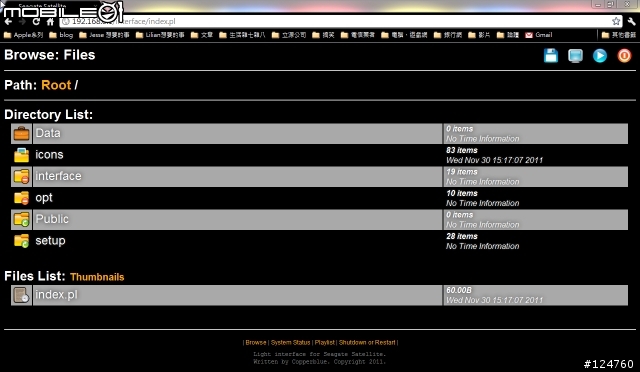Click the interface folder icon
This screenshot has height=372, width=640.
[x=21, y=176]
